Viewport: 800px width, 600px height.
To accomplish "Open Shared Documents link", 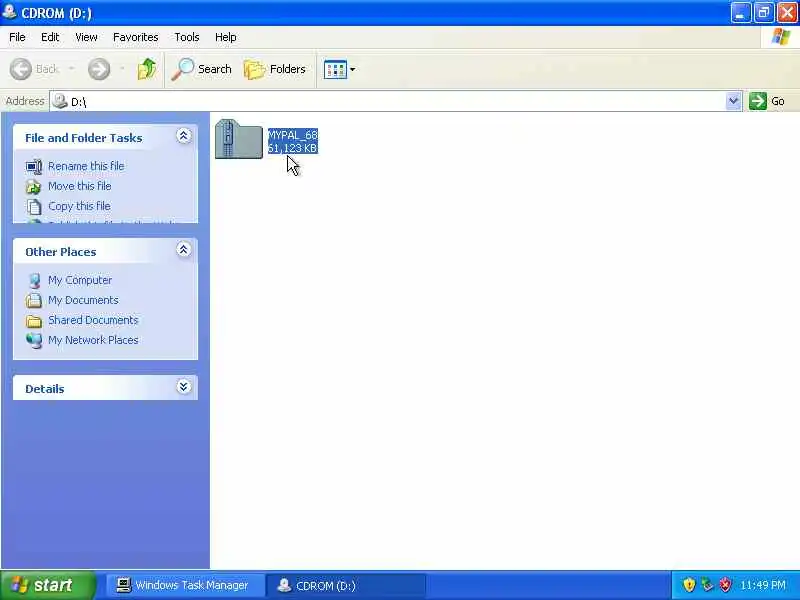I will [x=93, y=320].
